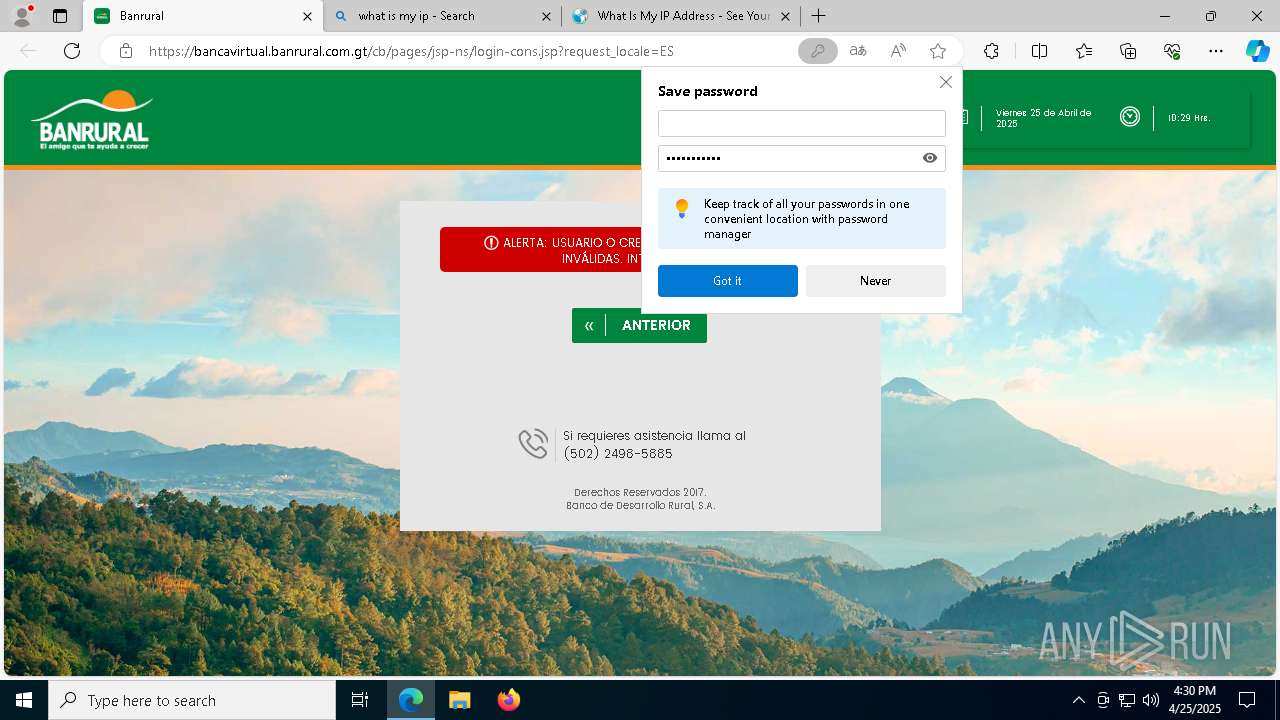Open Browser essentials heart icon

[1172, 51]
